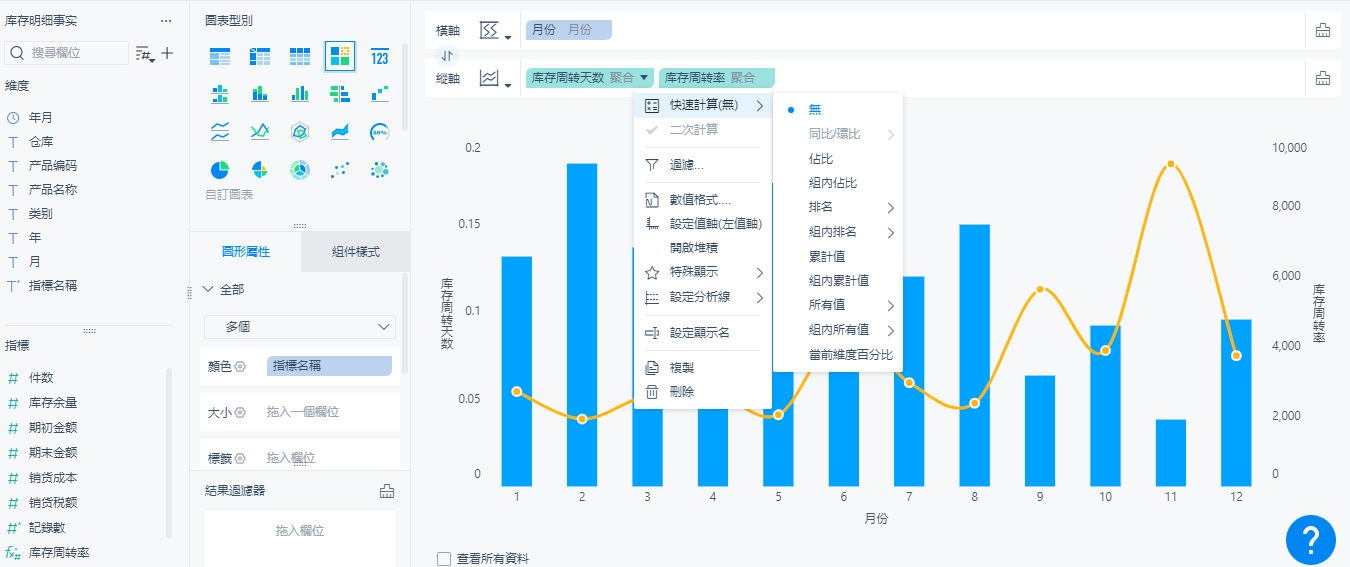
Task: Open the 多個 chart shape dropdown
Action: click(x=300, y=327)
